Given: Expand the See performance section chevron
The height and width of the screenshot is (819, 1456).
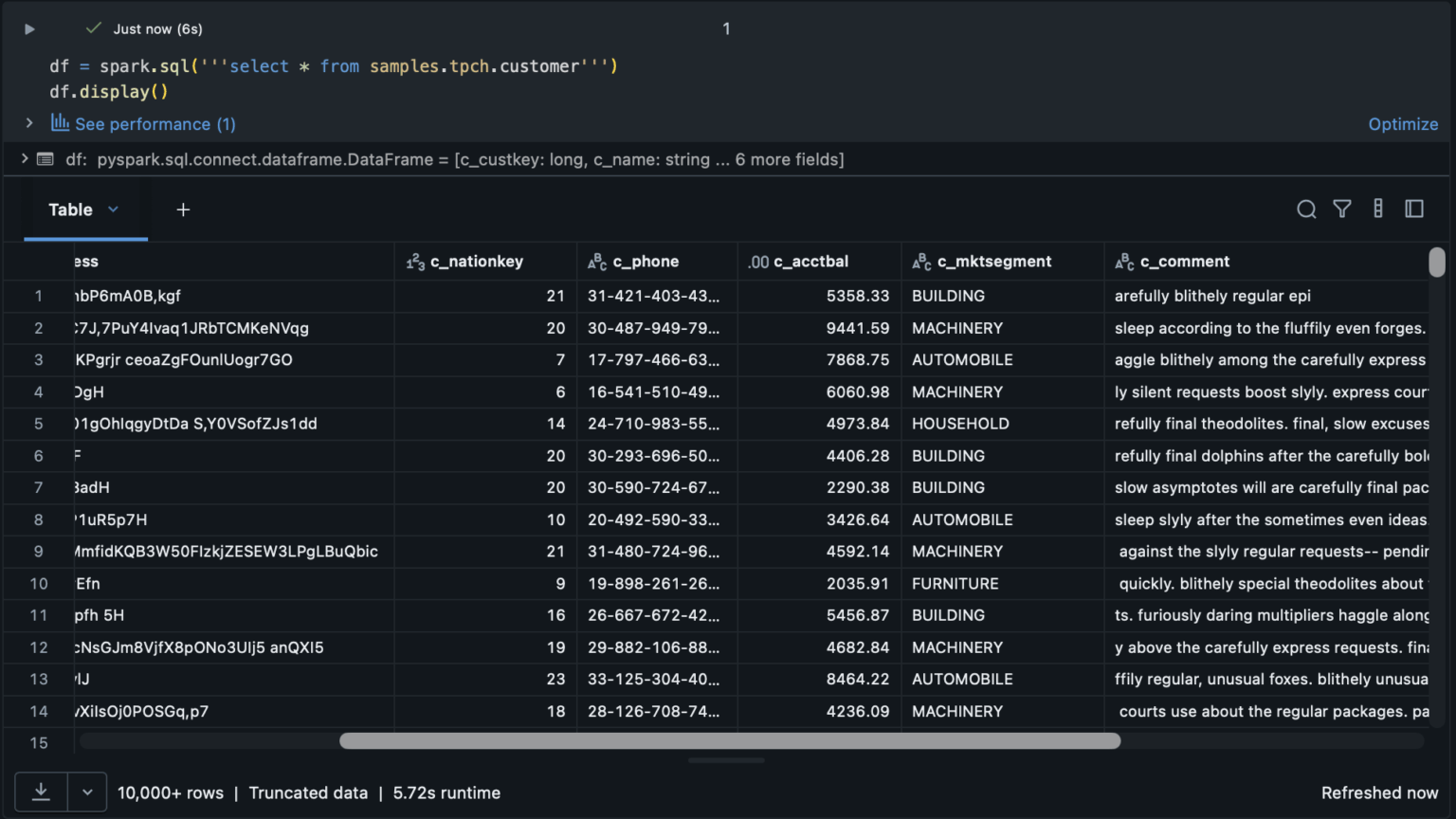Looking at the screenshot, I should (29, 123).
